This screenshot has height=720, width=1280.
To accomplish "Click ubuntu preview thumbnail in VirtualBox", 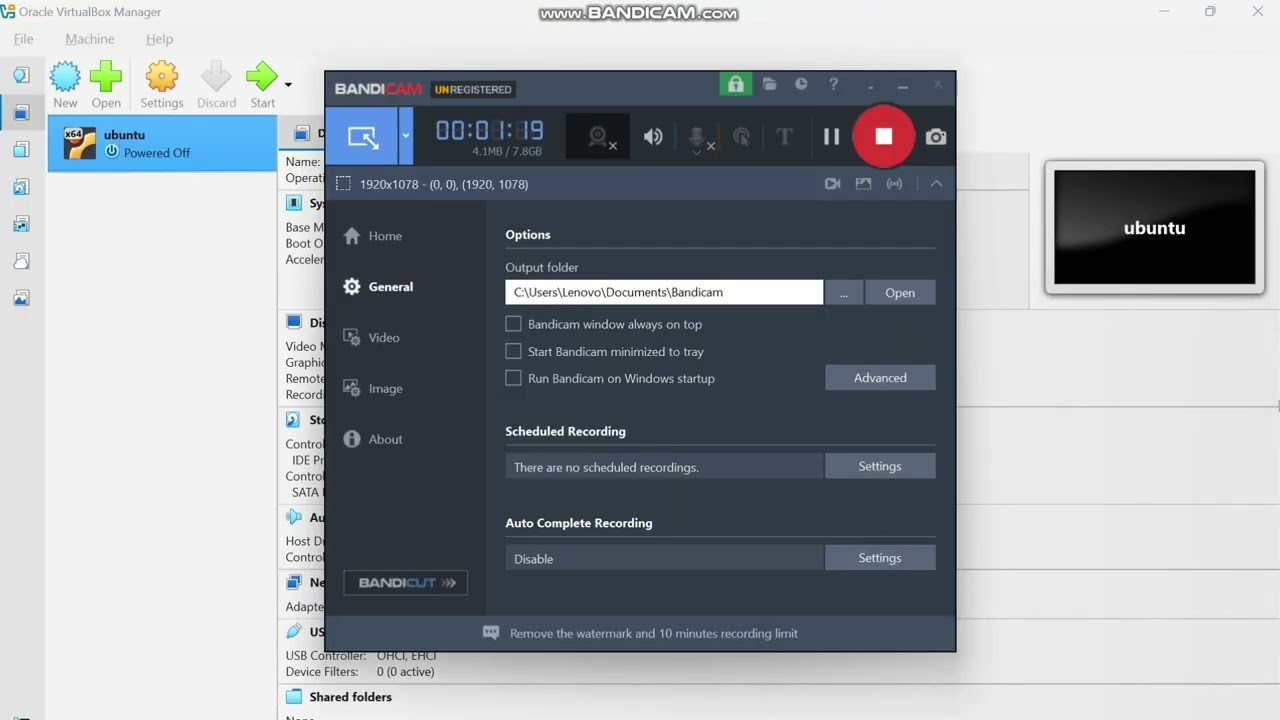I will [x=1155, y=227].
